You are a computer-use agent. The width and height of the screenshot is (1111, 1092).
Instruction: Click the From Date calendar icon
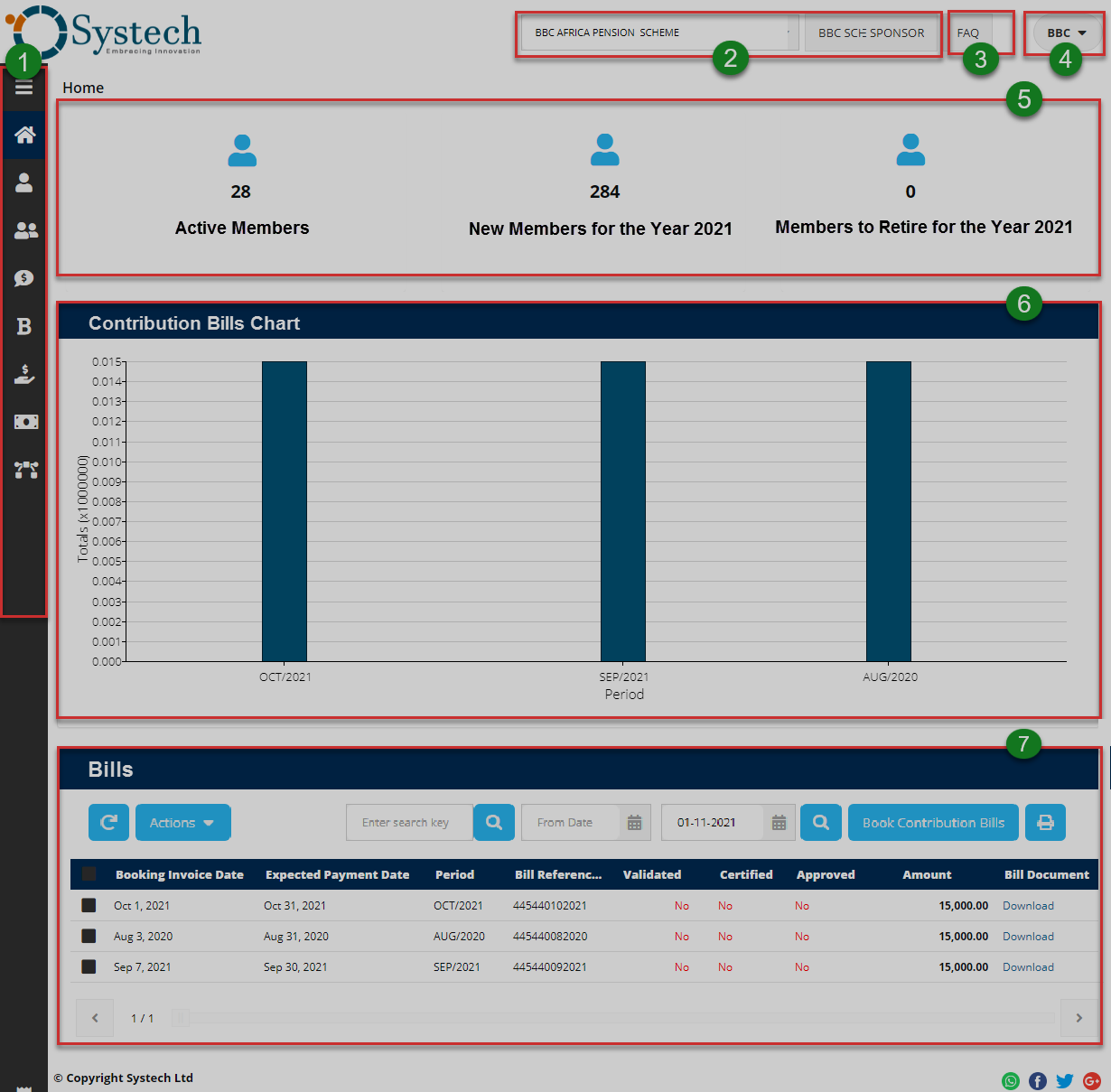click(634, 823)
